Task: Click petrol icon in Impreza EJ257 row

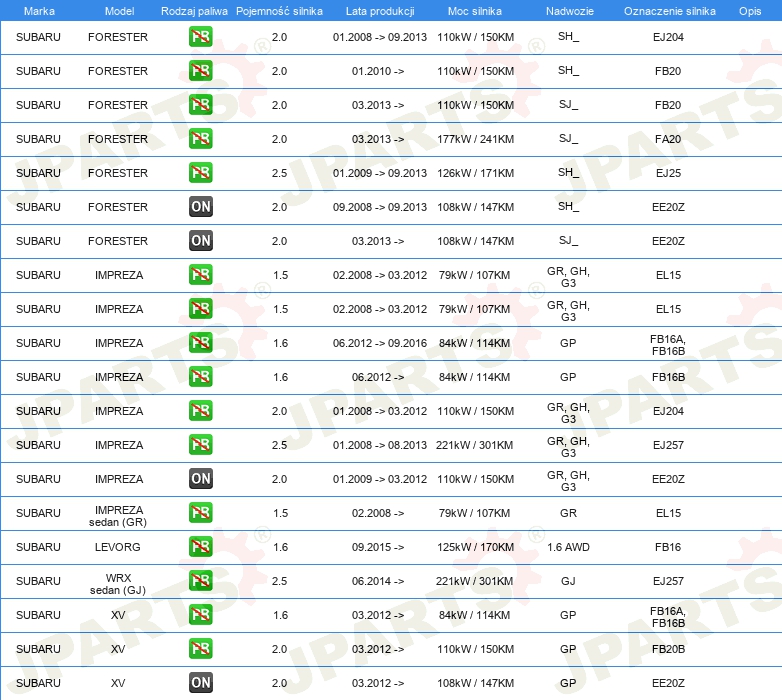Action: click(200, 444)
